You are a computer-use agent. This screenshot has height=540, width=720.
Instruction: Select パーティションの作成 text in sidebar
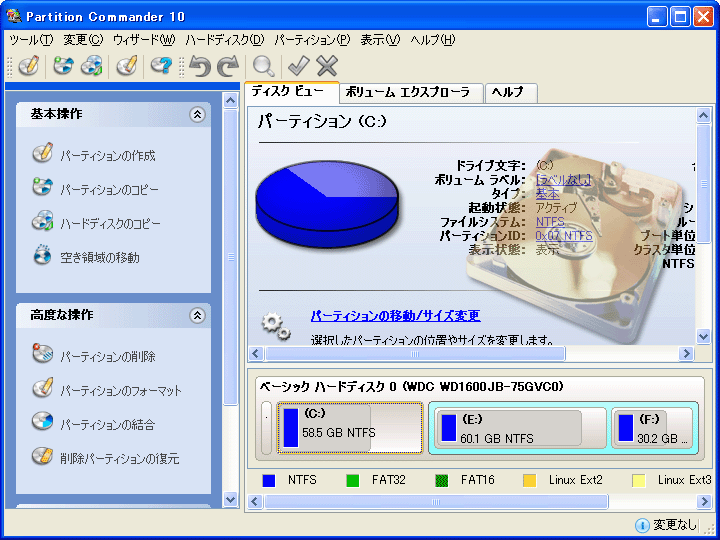coord(108,156)
